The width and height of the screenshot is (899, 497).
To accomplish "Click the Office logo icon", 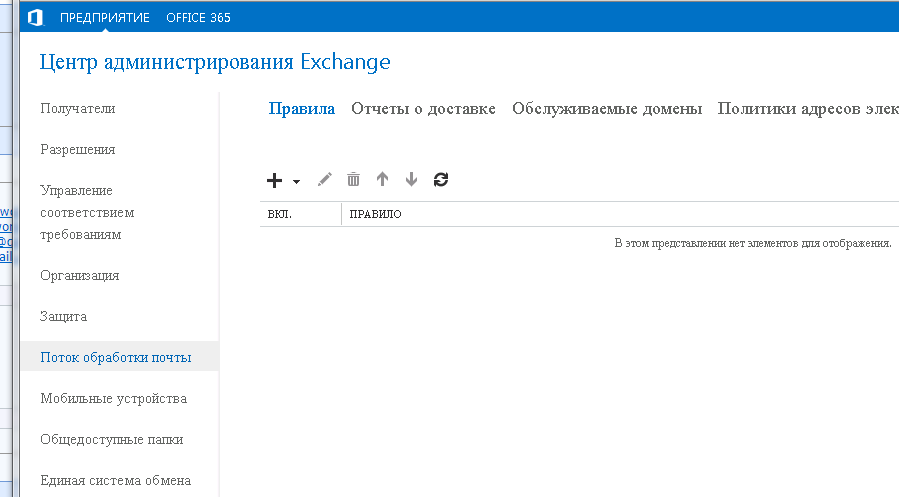I will point(35,17).
